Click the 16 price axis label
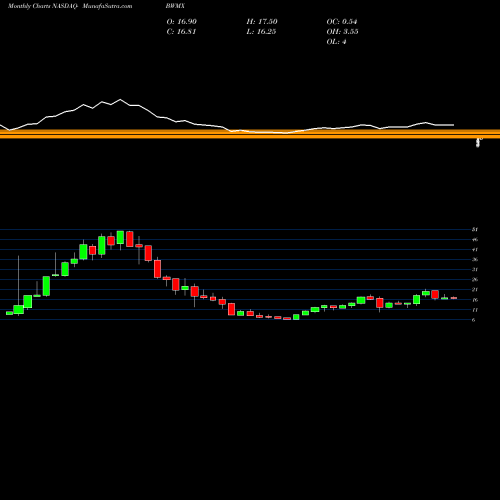 [x=475, y=300]
